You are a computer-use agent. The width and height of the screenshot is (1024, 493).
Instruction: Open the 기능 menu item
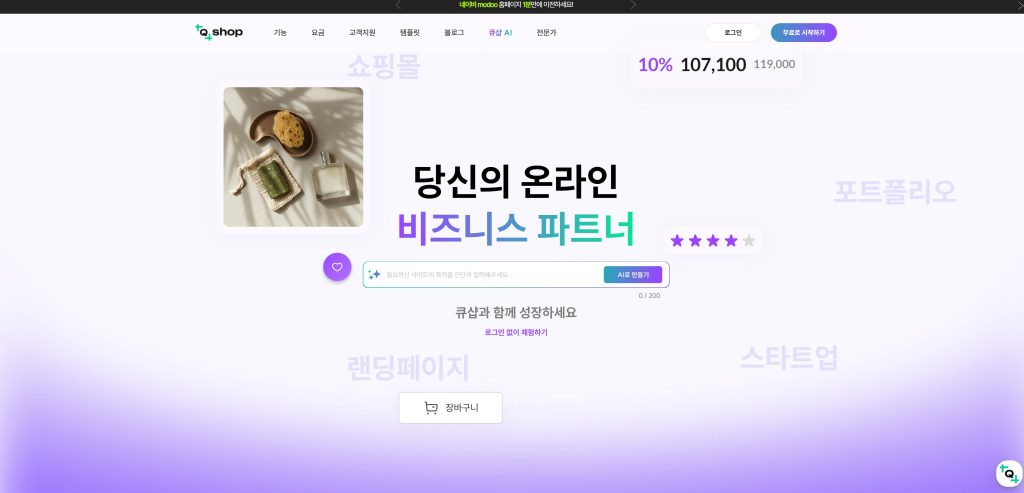coord(280,33)
